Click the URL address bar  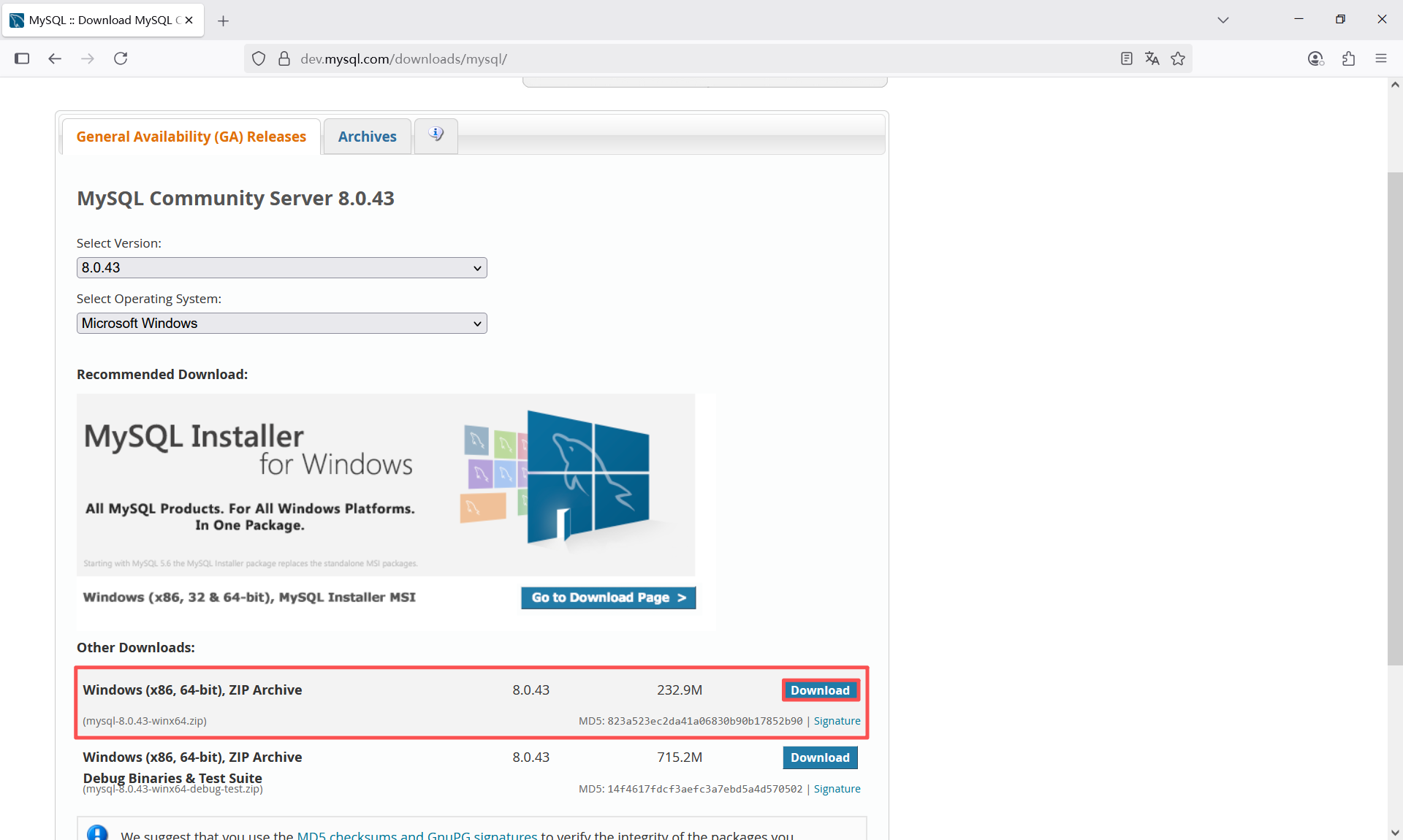point(658,58)
